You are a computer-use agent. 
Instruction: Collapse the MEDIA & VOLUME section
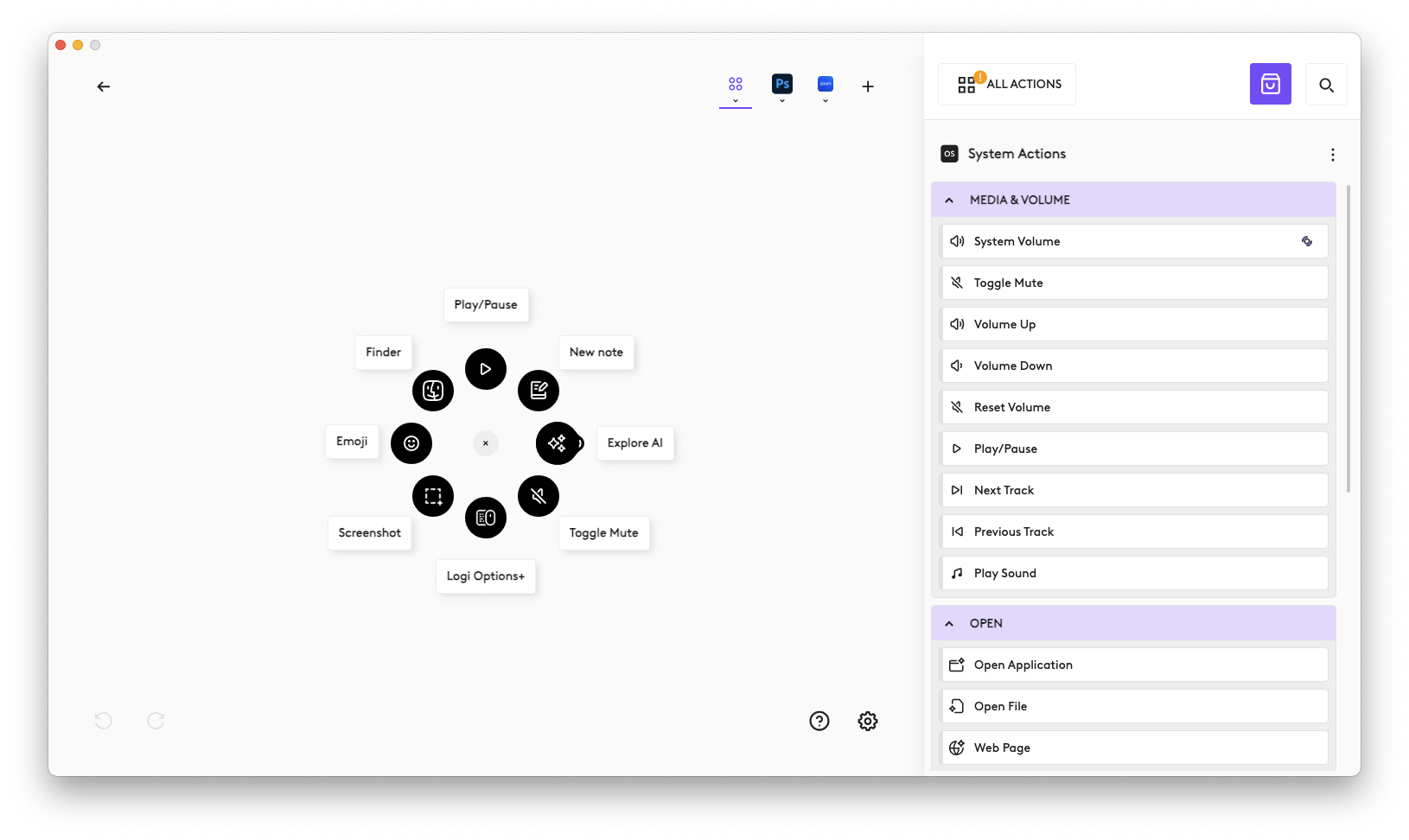[948, 200]
